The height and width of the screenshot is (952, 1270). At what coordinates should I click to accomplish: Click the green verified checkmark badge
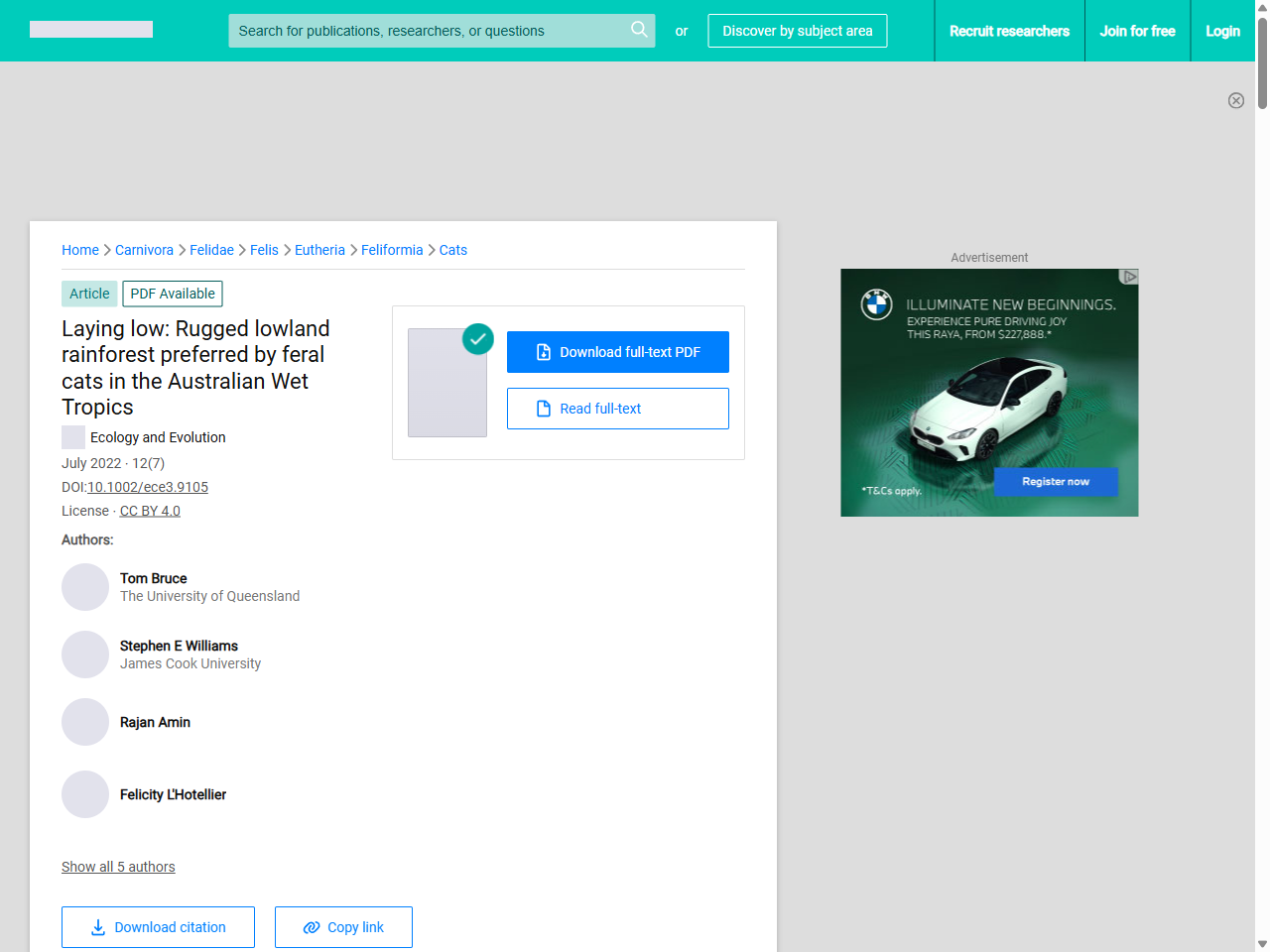478,339
